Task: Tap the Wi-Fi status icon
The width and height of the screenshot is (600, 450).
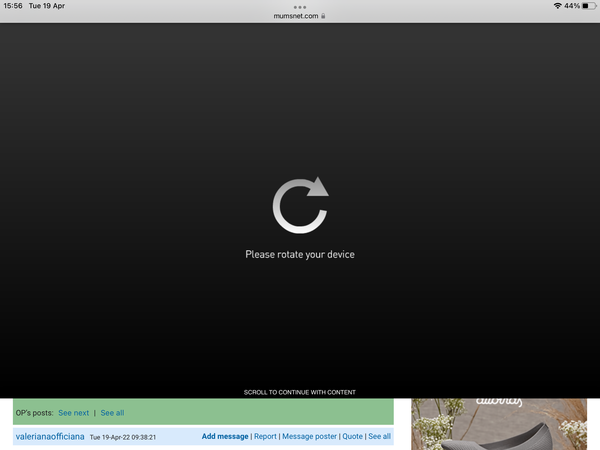Action: [557, 6]
